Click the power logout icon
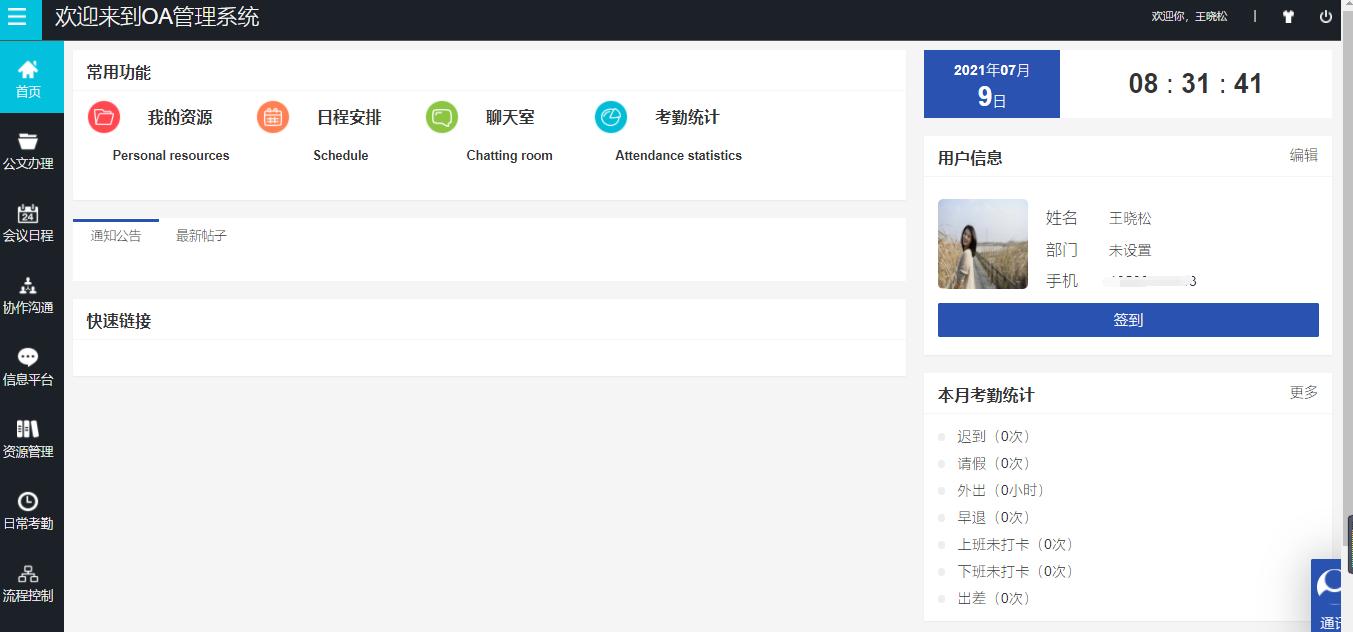The height and width of the screenshot is (632, 1353). pyautogui.click(x=1326, y=17)
